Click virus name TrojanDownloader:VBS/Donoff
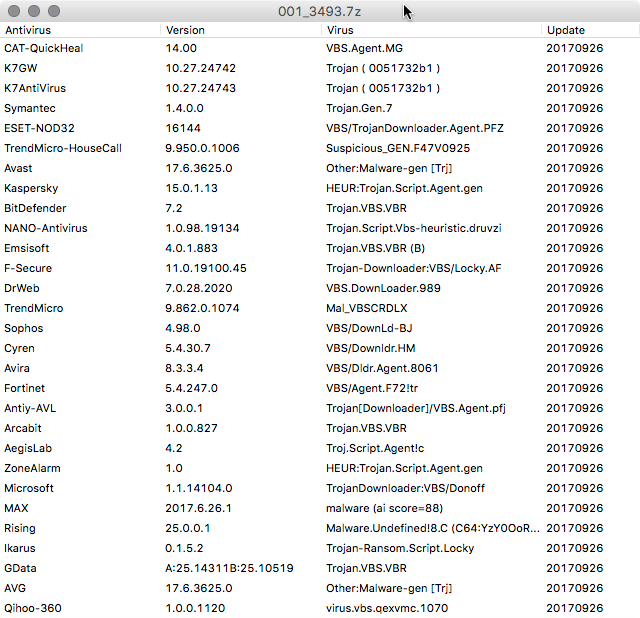Viewport: 640px width, 618px height. [405, 488]
